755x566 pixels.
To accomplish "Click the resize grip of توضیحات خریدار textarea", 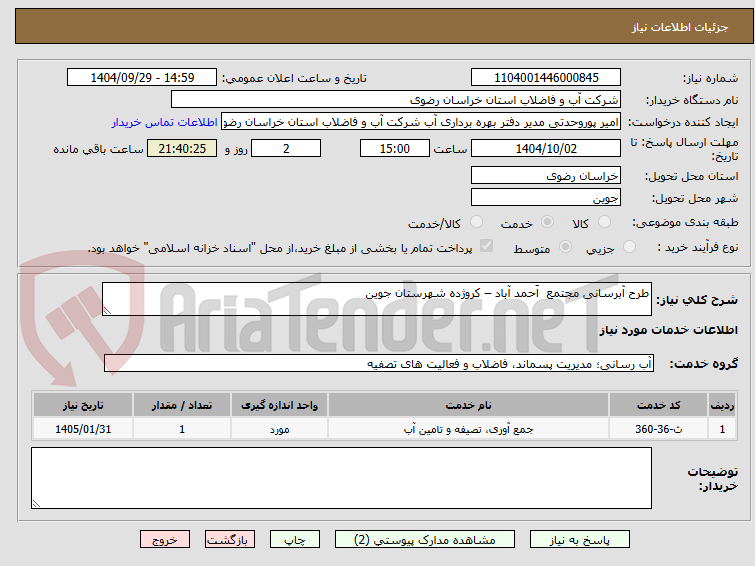I will [36, 504].
